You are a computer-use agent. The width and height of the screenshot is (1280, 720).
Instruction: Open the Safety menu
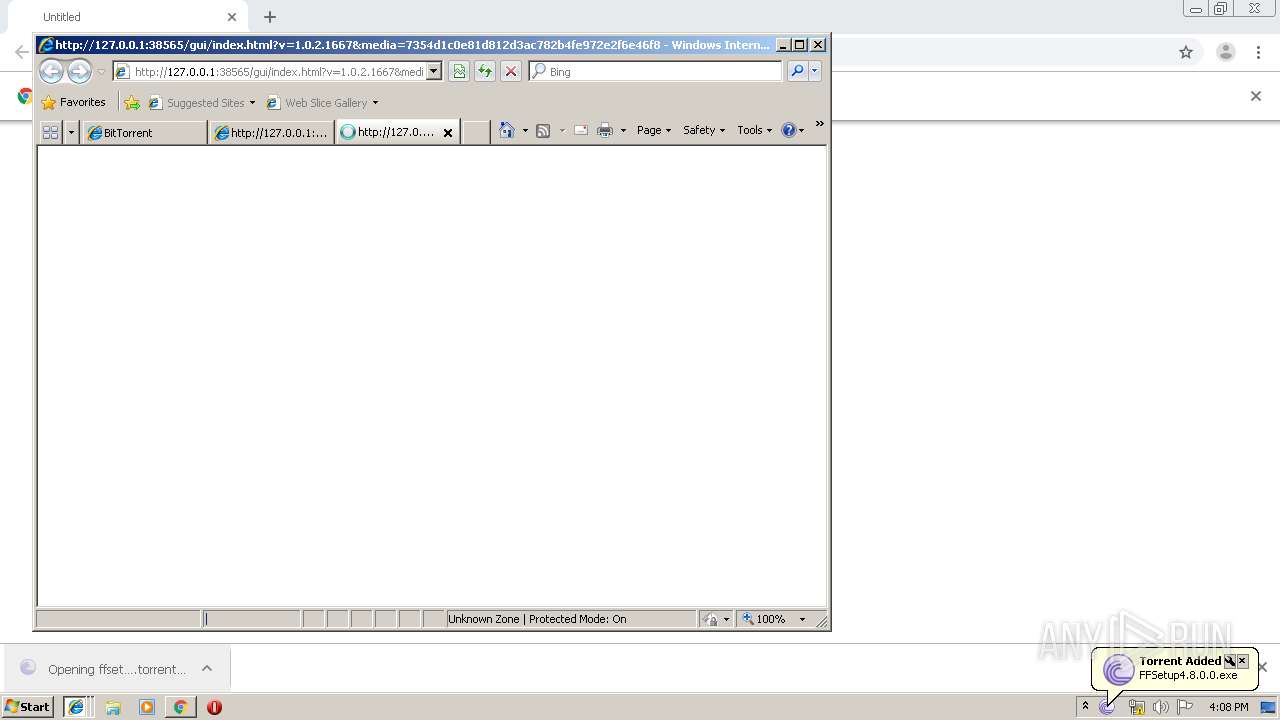coord(704,130)
